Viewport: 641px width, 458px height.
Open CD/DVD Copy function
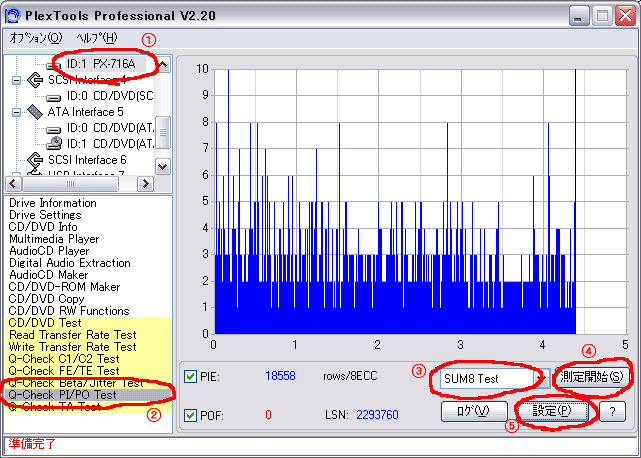point(46,299)
